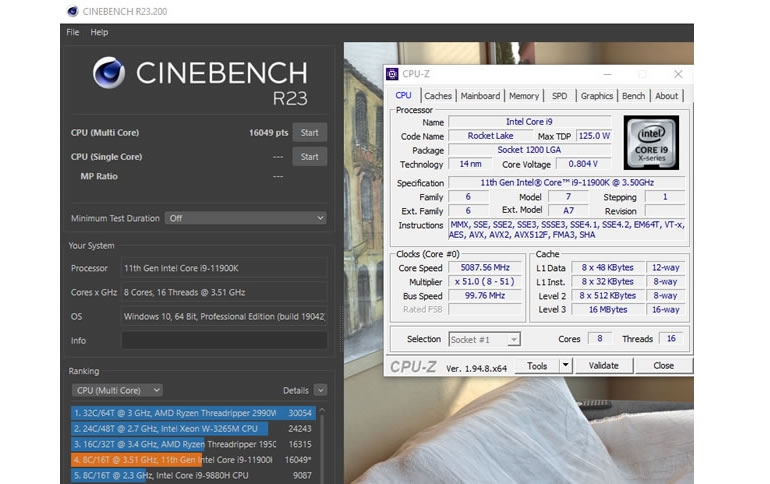Click the Threads value 16

[x=671, y=338]
